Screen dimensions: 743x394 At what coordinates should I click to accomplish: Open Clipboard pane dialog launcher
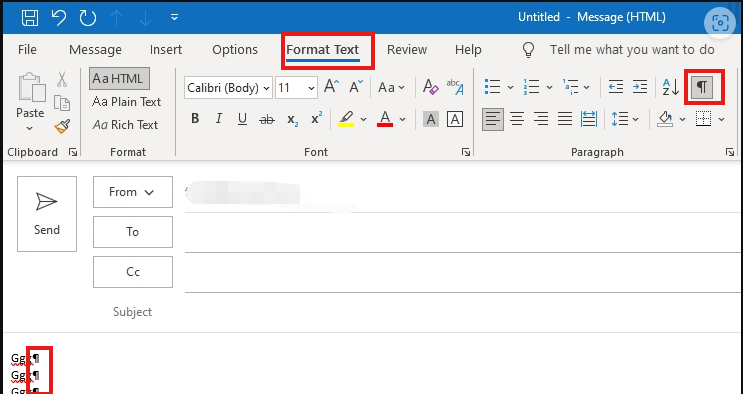click(x=73, y=152)
